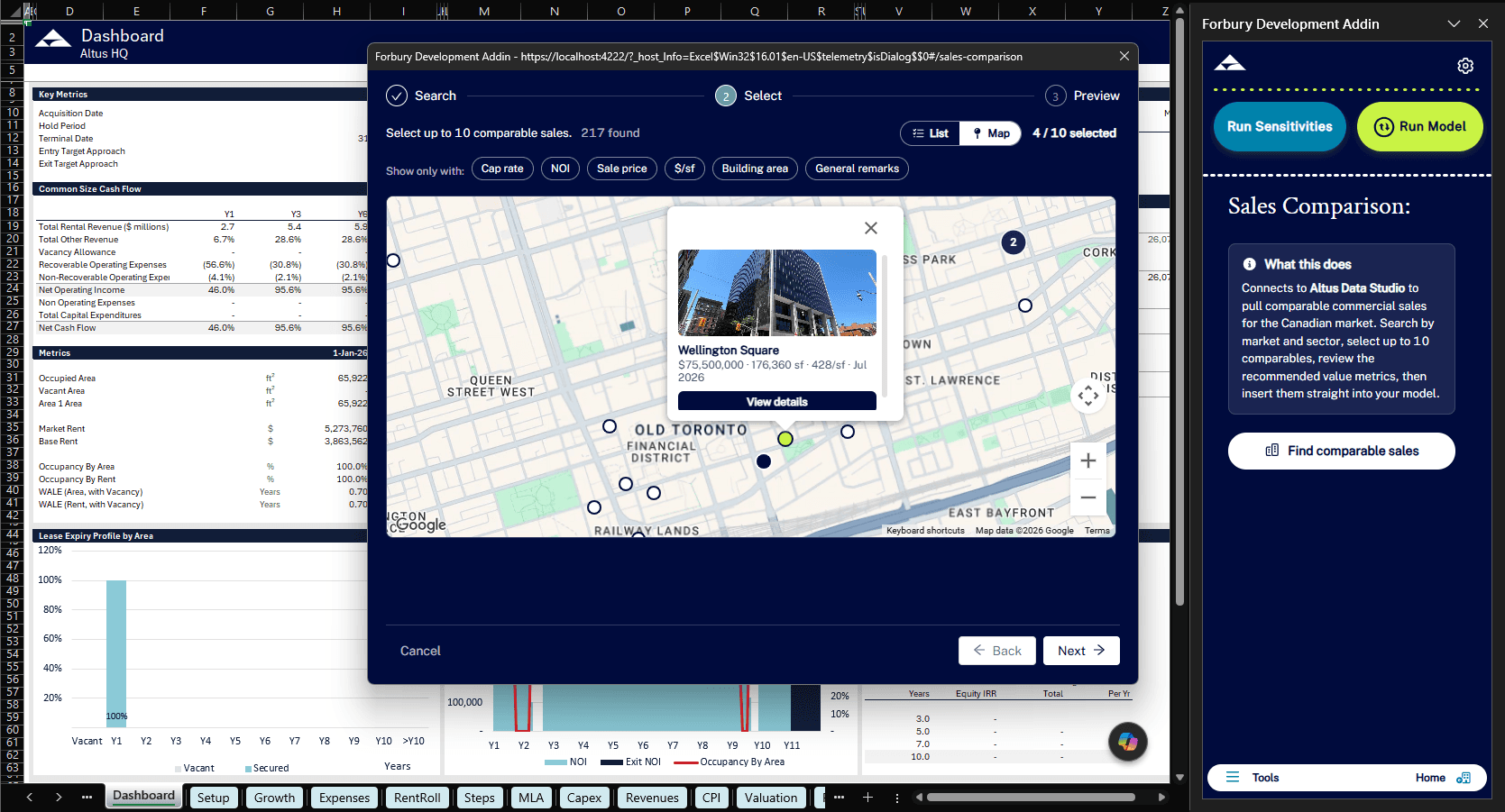Click the dark filled marker below the Wellington Square marker

[x=764, y=461]
